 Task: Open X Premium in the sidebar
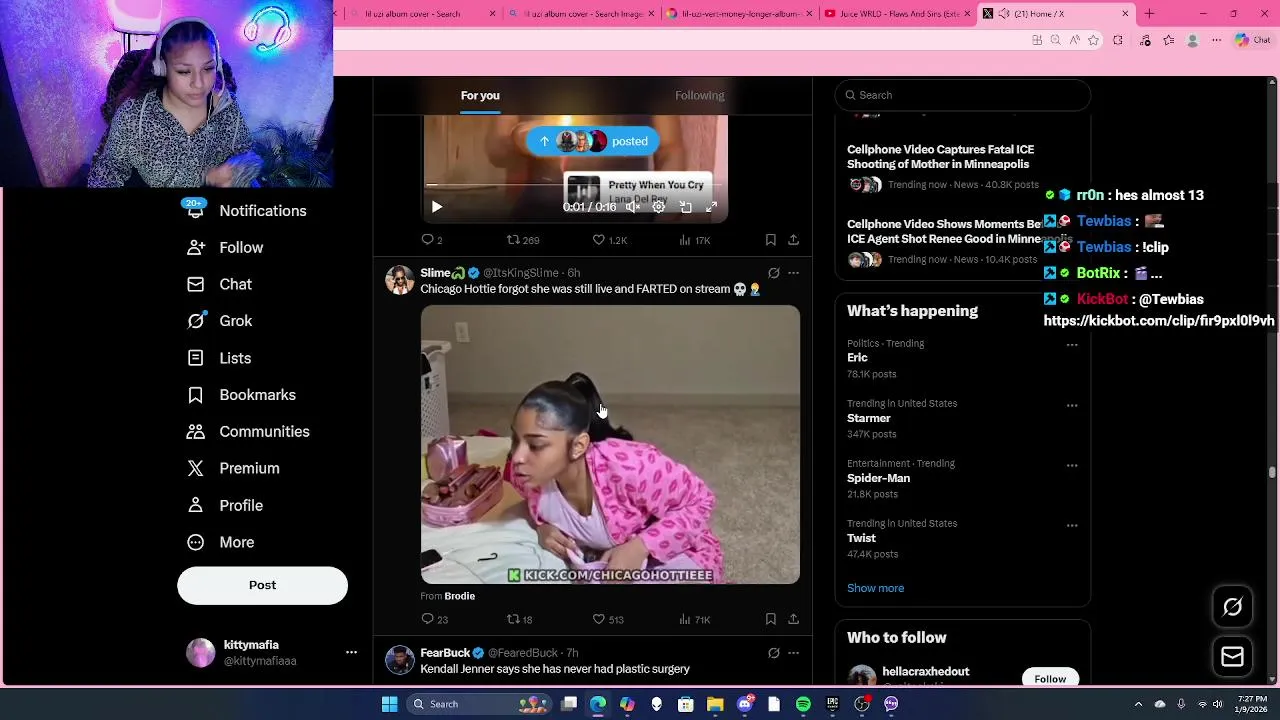point(233,469)
